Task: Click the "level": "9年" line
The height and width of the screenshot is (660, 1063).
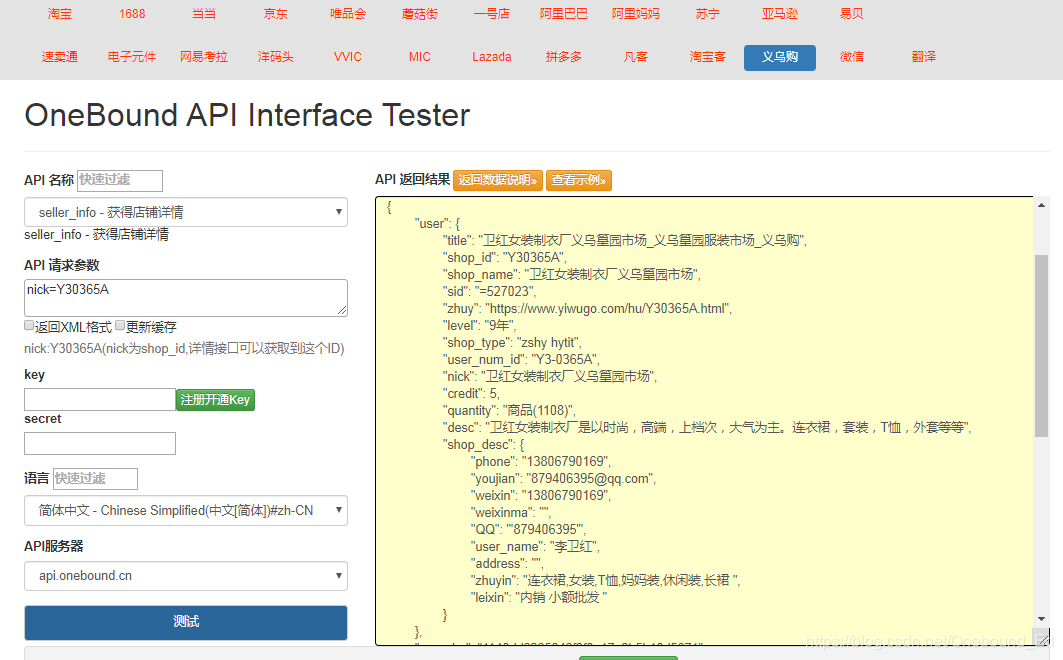Action: click(480, 325)
